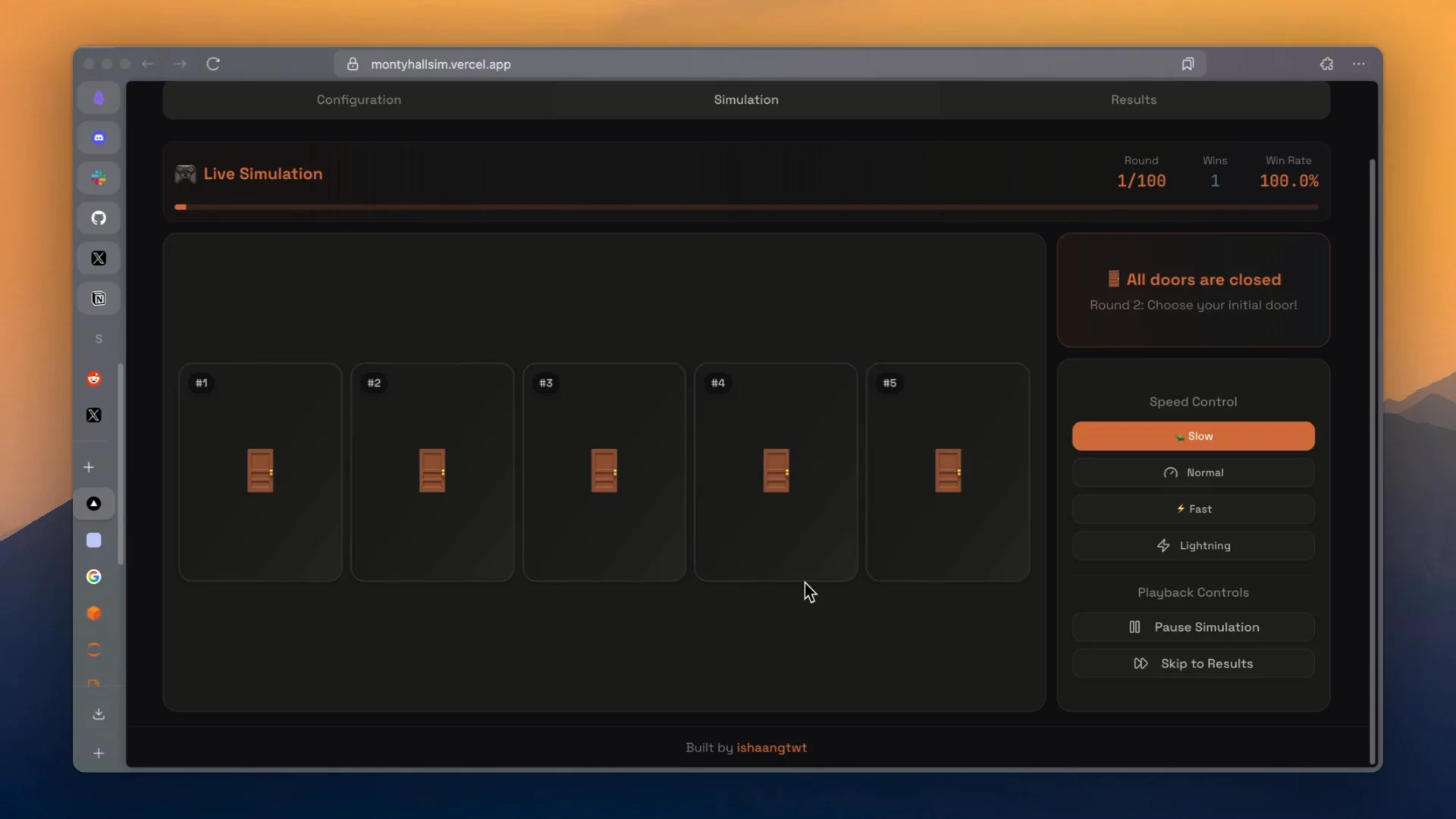Switch speed to Normal
The image size is (1456, 819).
click(1192, 472)
